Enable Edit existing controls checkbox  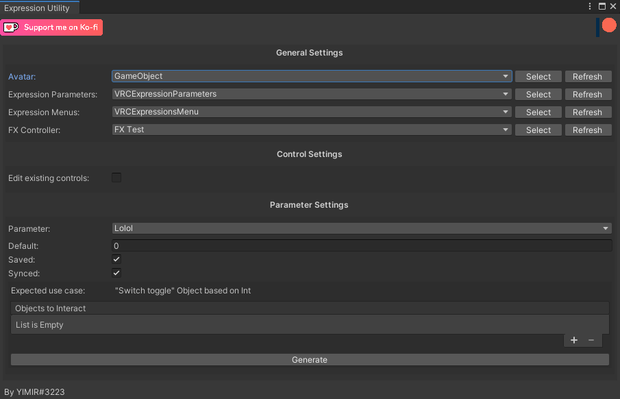coord(116,178)
